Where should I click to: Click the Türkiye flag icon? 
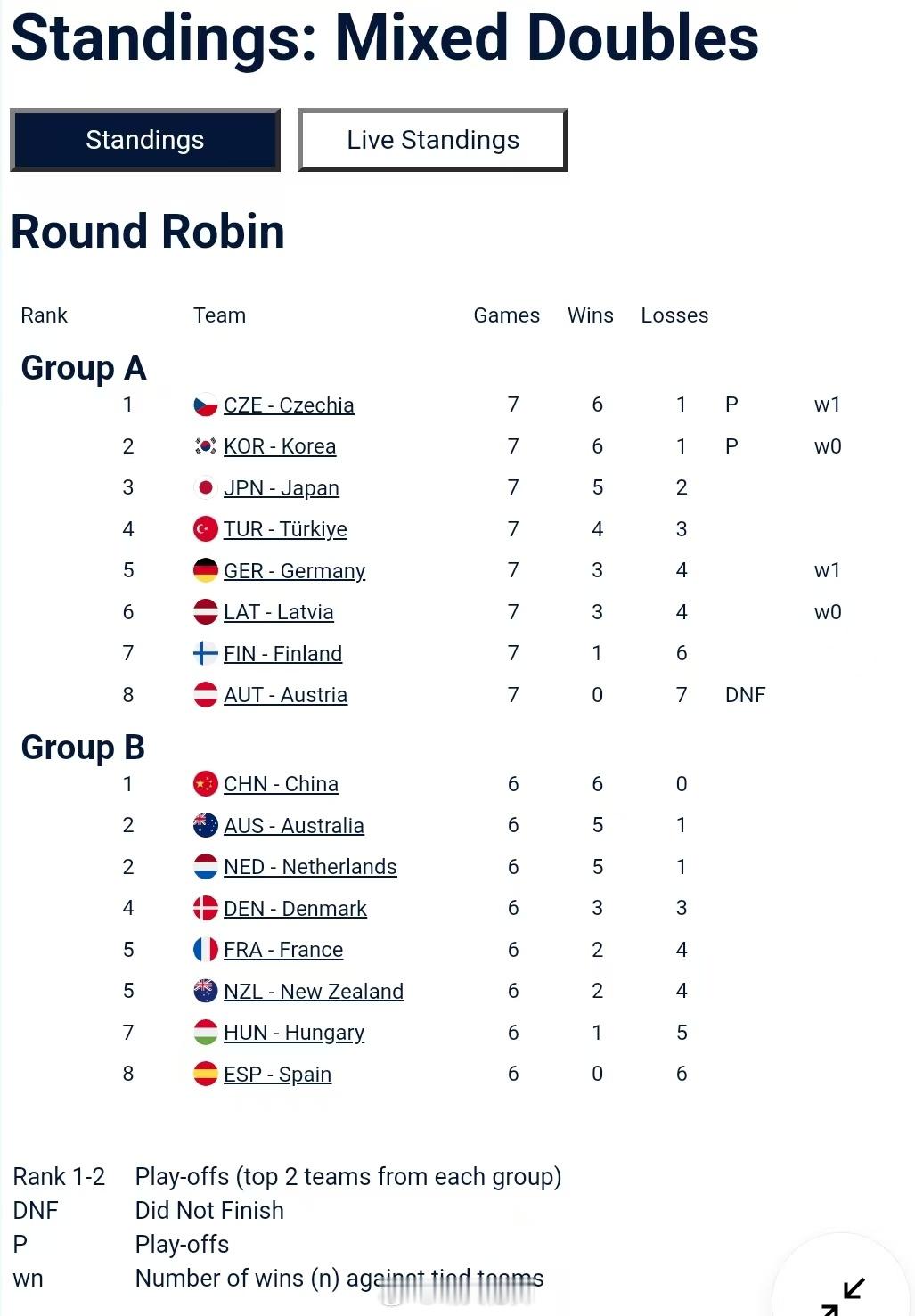click(206, 529)
